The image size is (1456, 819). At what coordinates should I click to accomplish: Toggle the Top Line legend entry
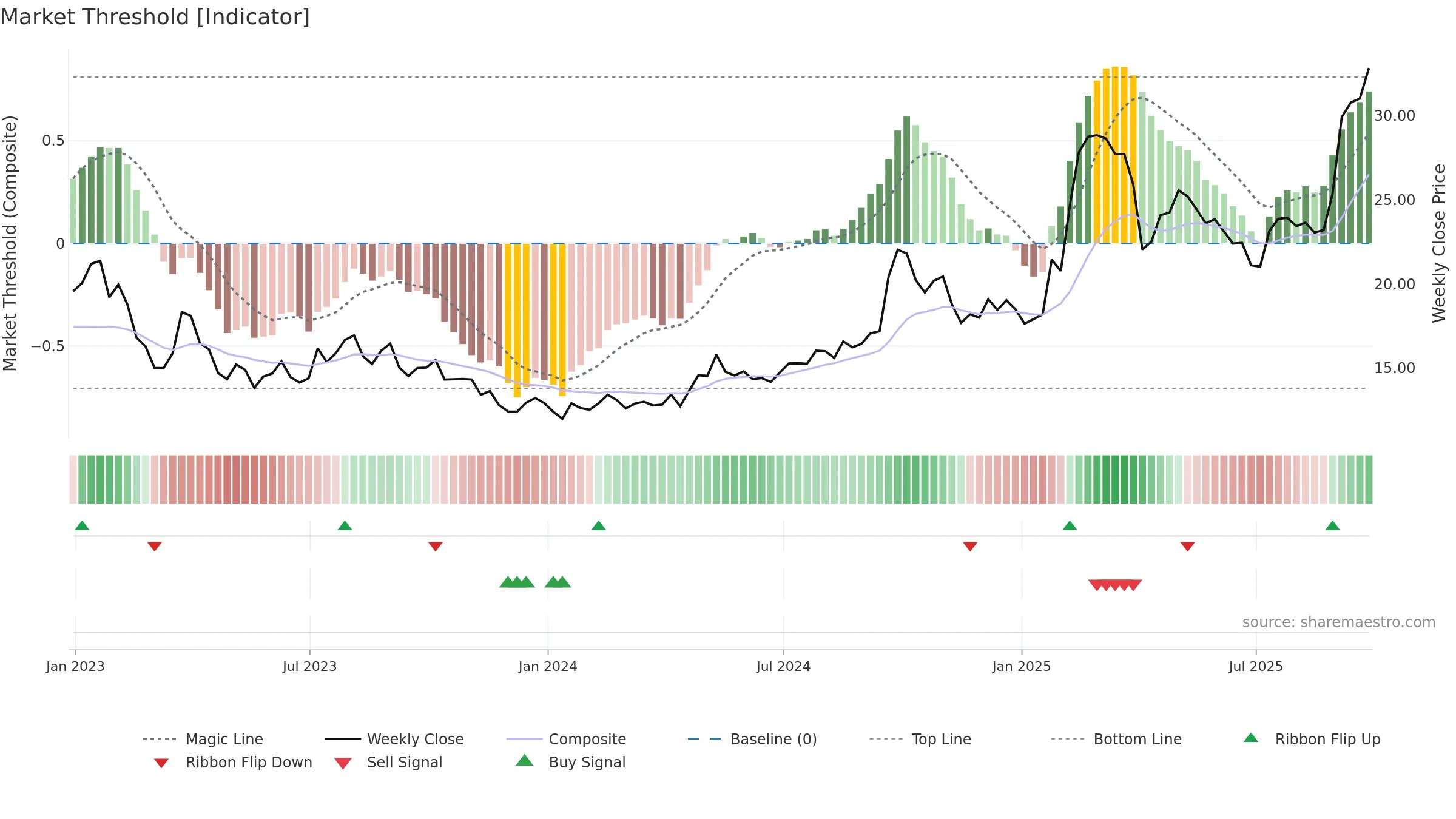(920, 739)
